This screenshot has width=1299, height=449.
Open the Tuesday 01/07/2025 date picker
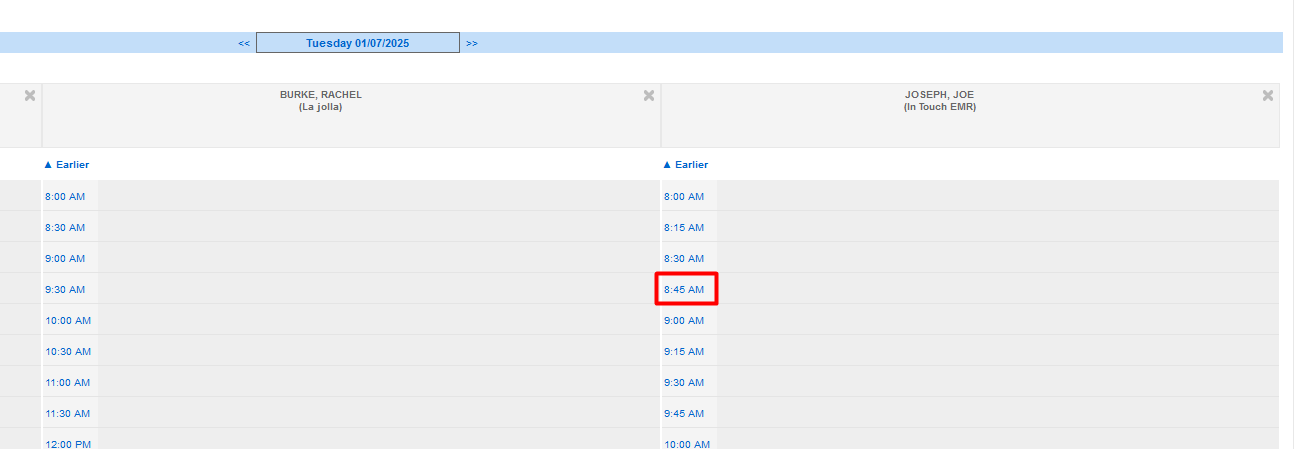(x=357, y=43)
